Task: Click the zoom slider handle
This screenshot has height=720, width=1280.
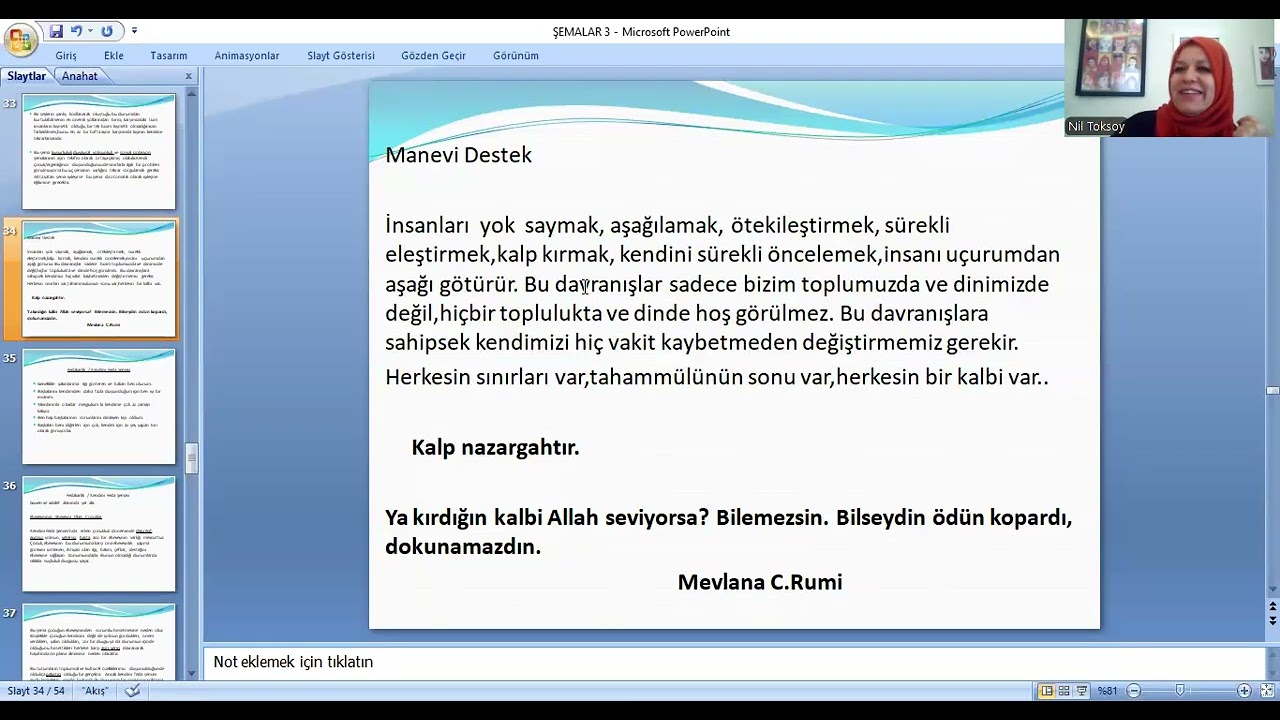Action: click(1181, 691)
